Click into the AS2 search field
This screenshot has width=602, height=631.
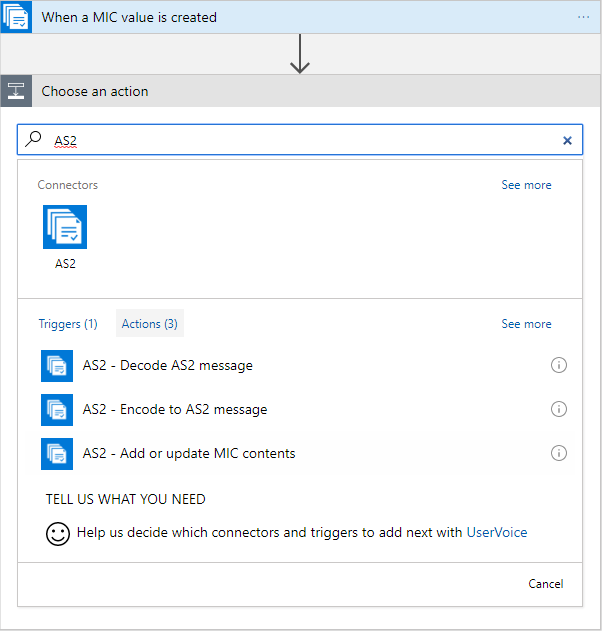[300, 141]
